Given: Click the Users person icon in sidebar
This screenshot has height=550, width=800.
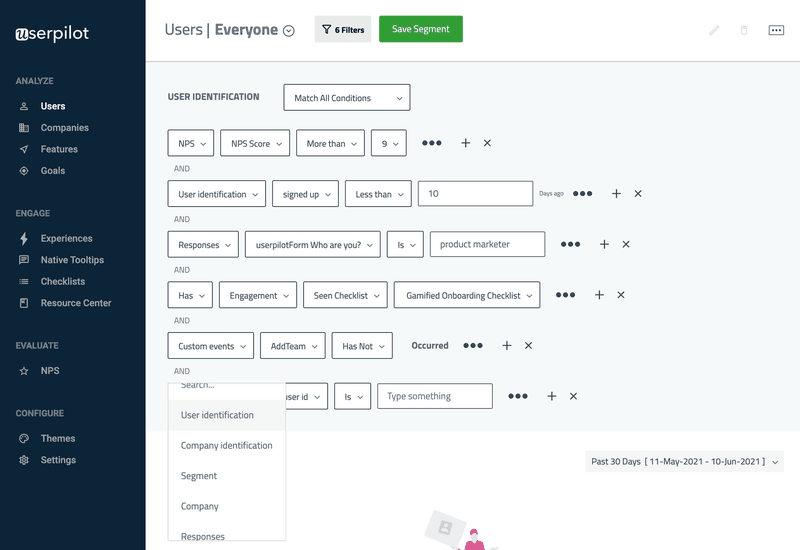Looking at the screenshot, I should [23, 107].
